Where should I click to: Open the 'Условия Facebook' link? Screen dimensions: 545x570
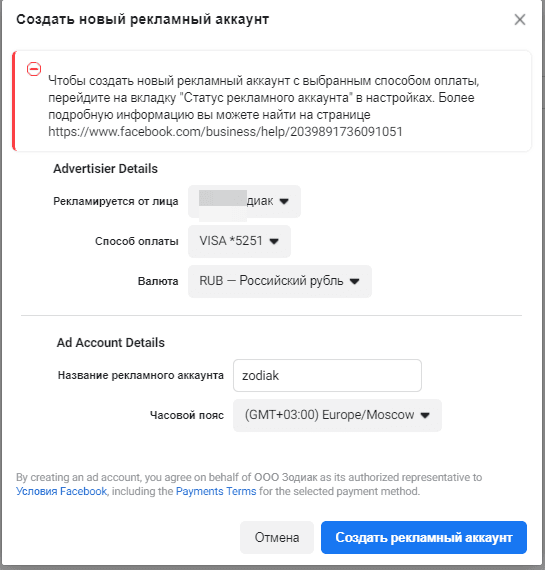pyautogui.click(x=61, y=491)
